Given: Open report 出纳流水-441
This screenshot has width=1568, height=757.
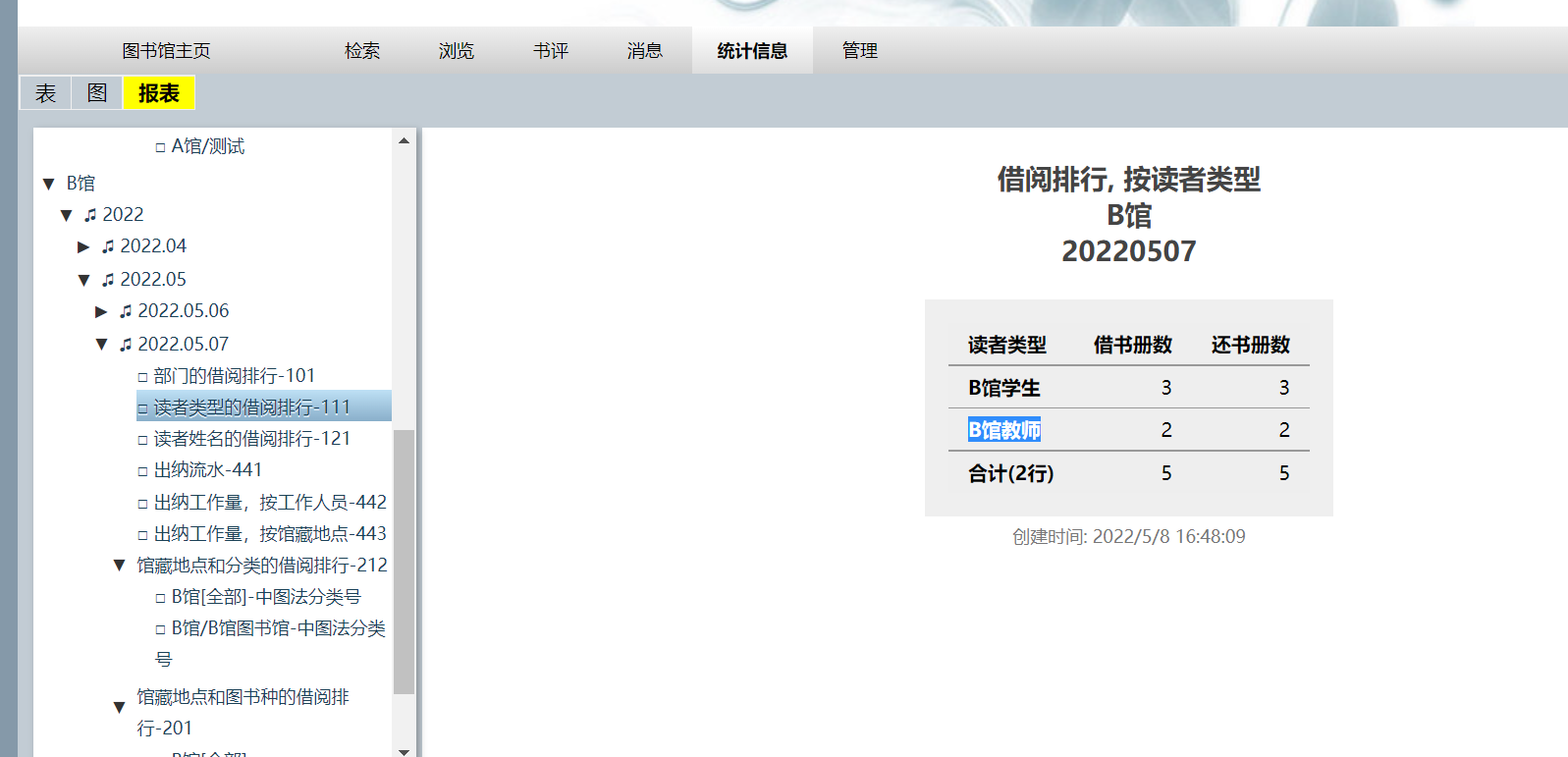Looking at the screenshot, I should coord(208,470).
